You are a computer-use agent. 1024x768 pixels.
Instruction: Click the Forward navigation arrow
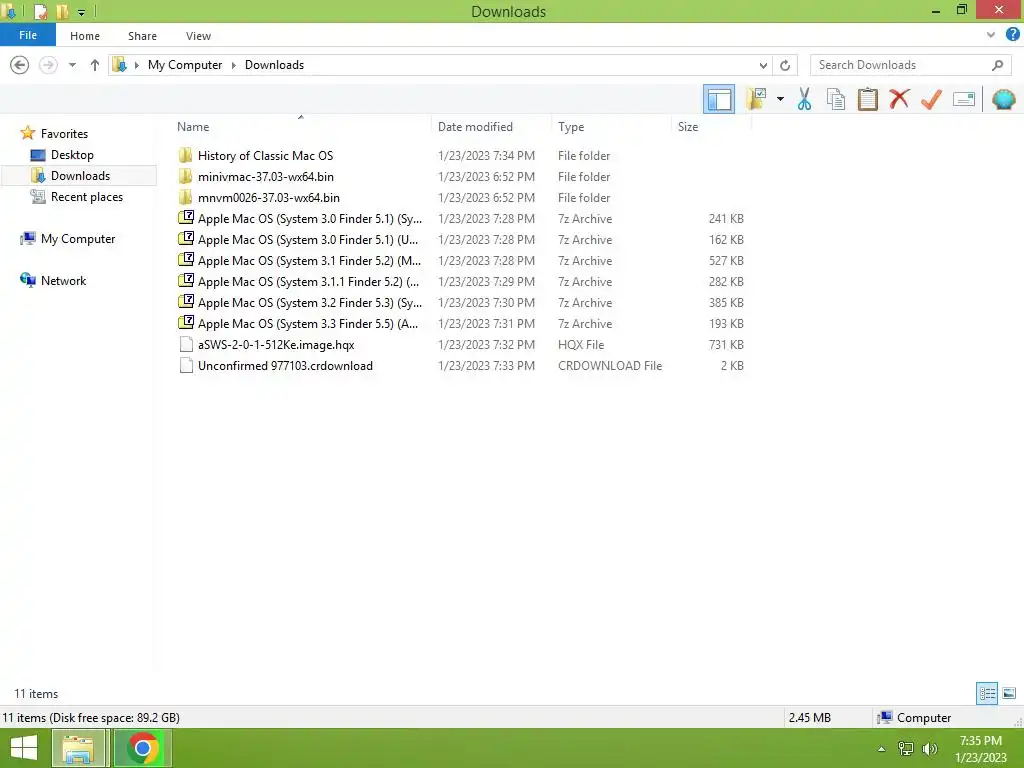tap(48, 65)
